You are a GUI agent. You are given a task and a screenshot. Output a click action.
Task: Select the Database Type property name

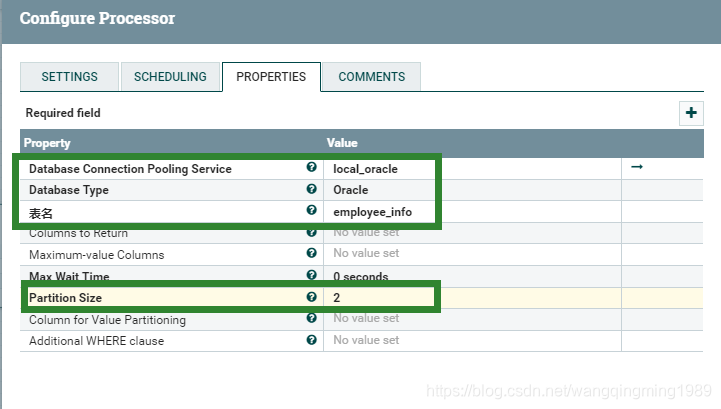click(x=69, y=190)
